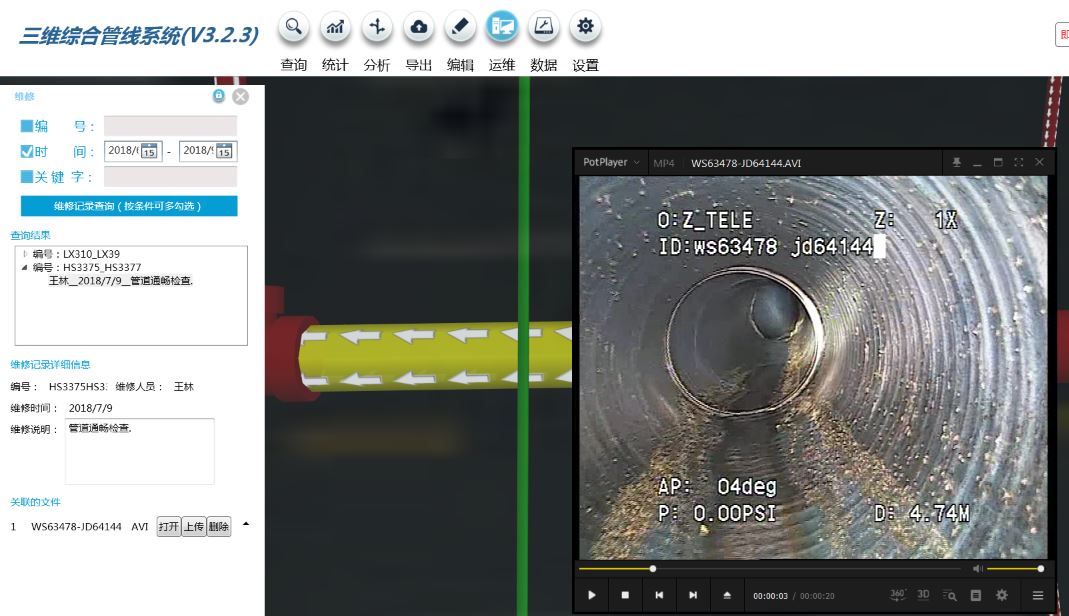Open PotPlayer gear preferences icon
Screen dimensions: 1069x616
(1002, 595)
